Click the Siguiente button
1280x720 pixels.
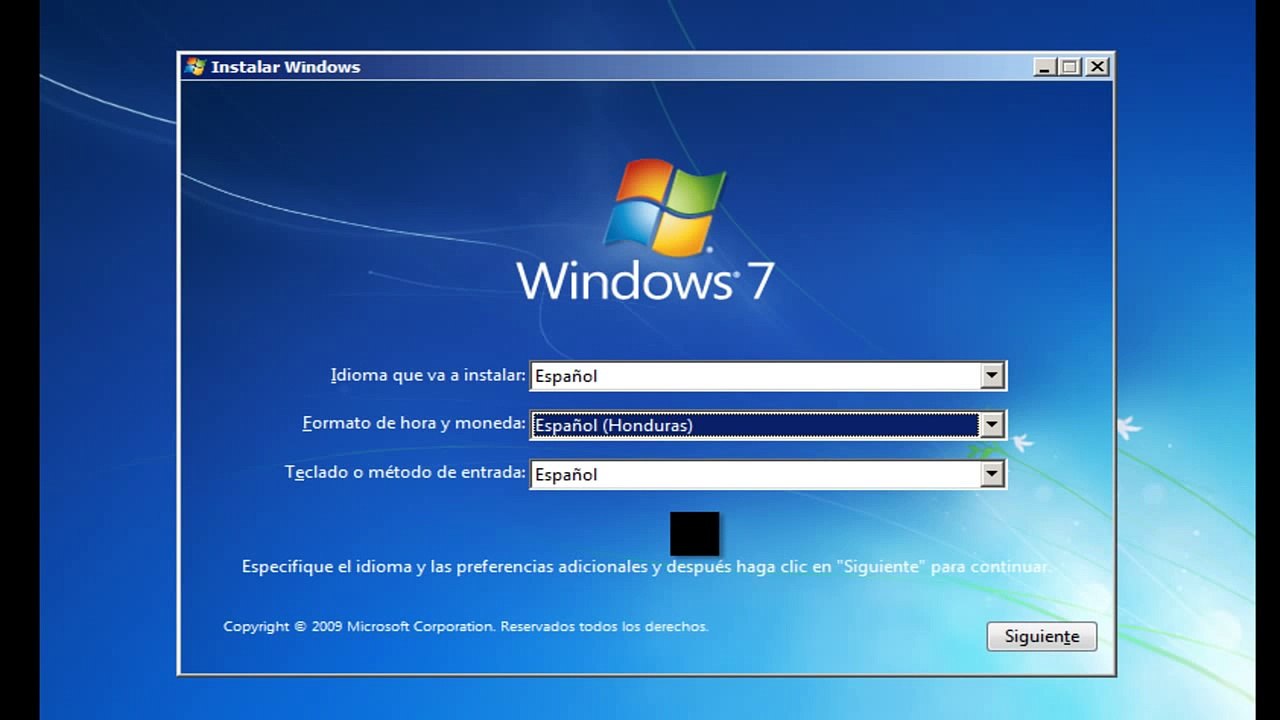point(1041,636)
